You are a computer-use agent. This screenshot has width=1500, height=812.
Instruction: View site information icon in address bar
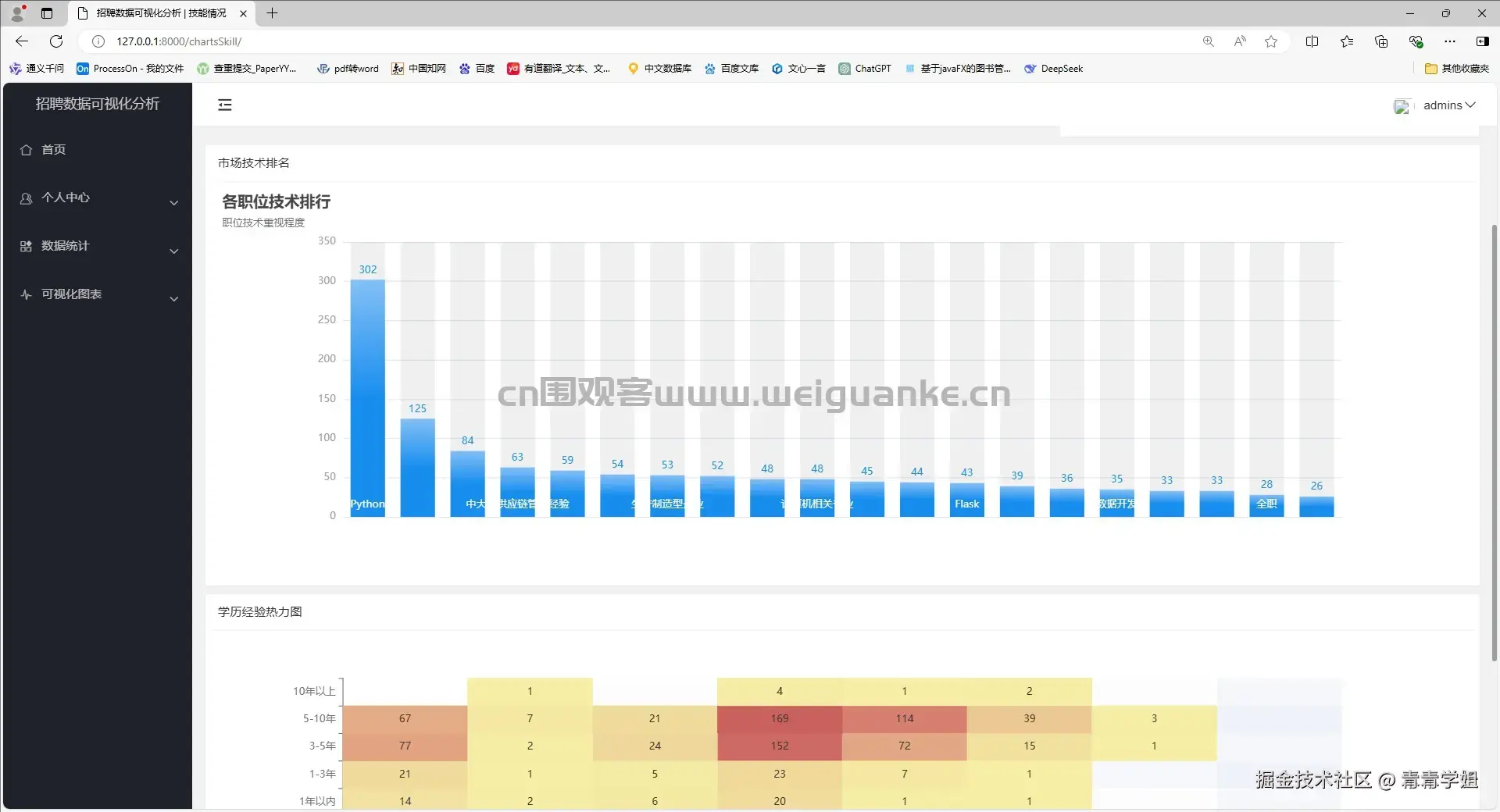pyautogui.click(x=98, y=41)
